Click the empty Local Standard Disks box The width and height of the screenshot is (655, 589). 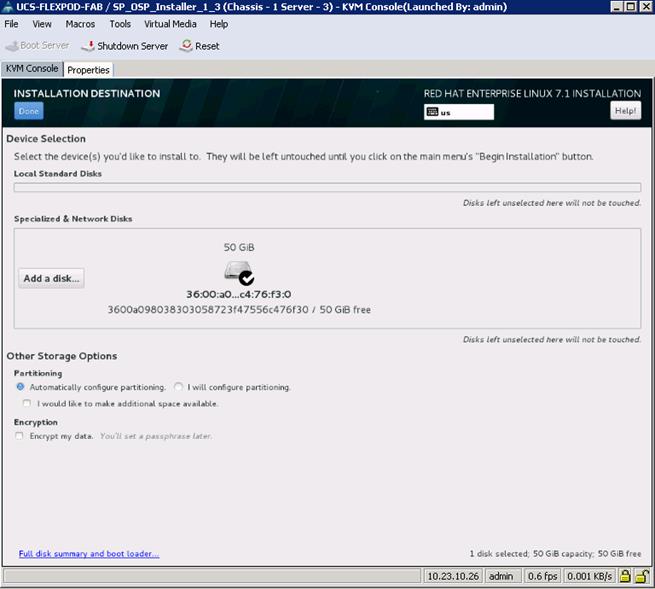(328, 187)
